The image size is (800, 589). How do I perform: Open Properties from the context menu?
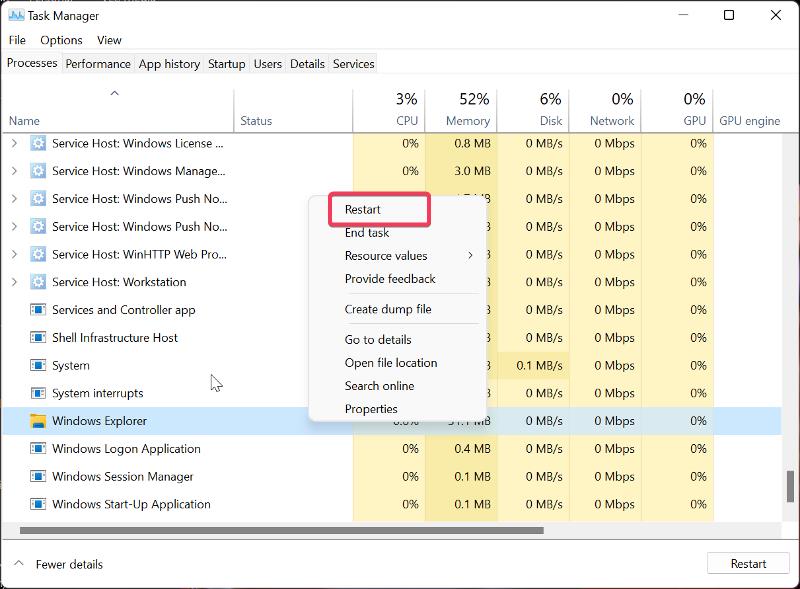click(x=371, y=409)
